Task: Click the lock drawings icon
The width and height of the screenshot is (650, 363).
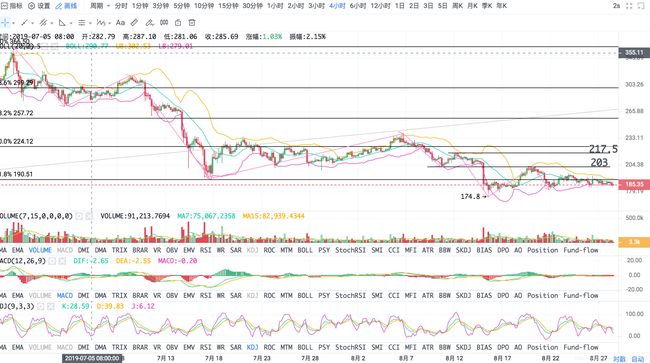Action: pos(178,23)
